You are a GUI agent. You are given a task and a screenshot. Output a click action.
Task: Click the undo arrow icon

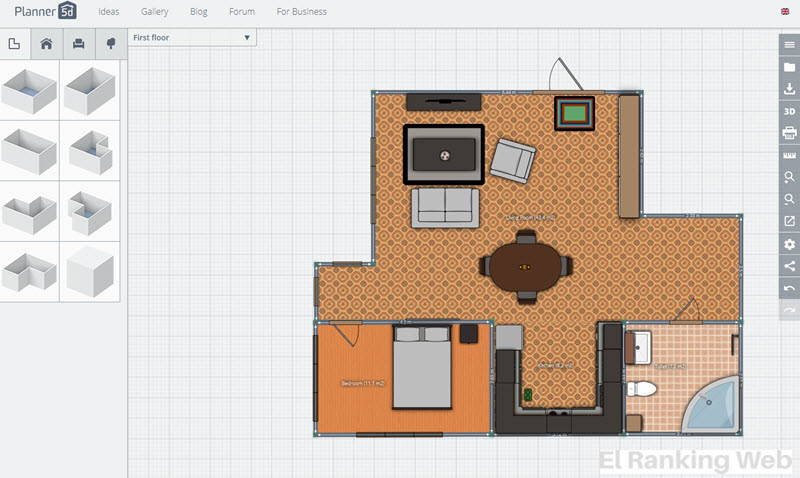(x=789, y=288)
